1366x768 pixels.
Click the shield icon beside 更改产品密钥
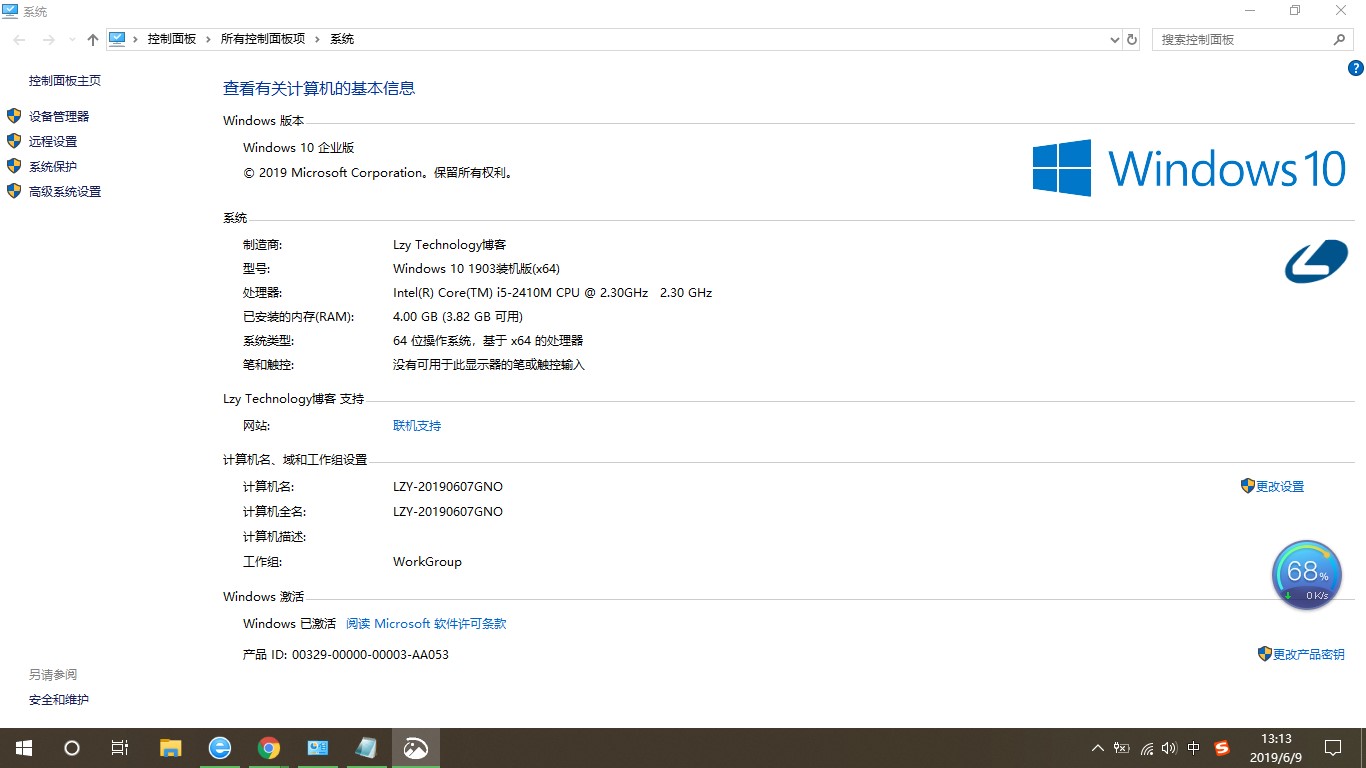click(x=1264, y=653)
